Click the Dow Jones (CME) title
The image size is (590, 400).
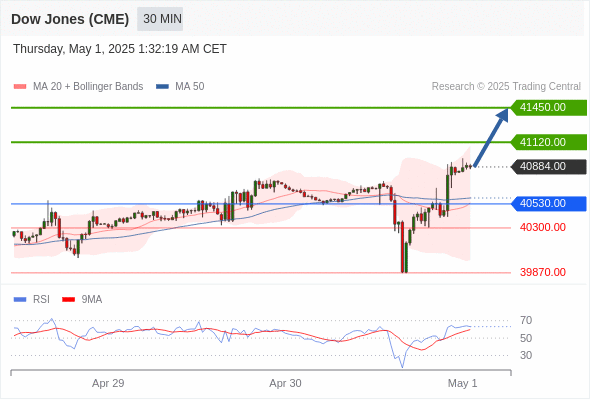(70, 19)
